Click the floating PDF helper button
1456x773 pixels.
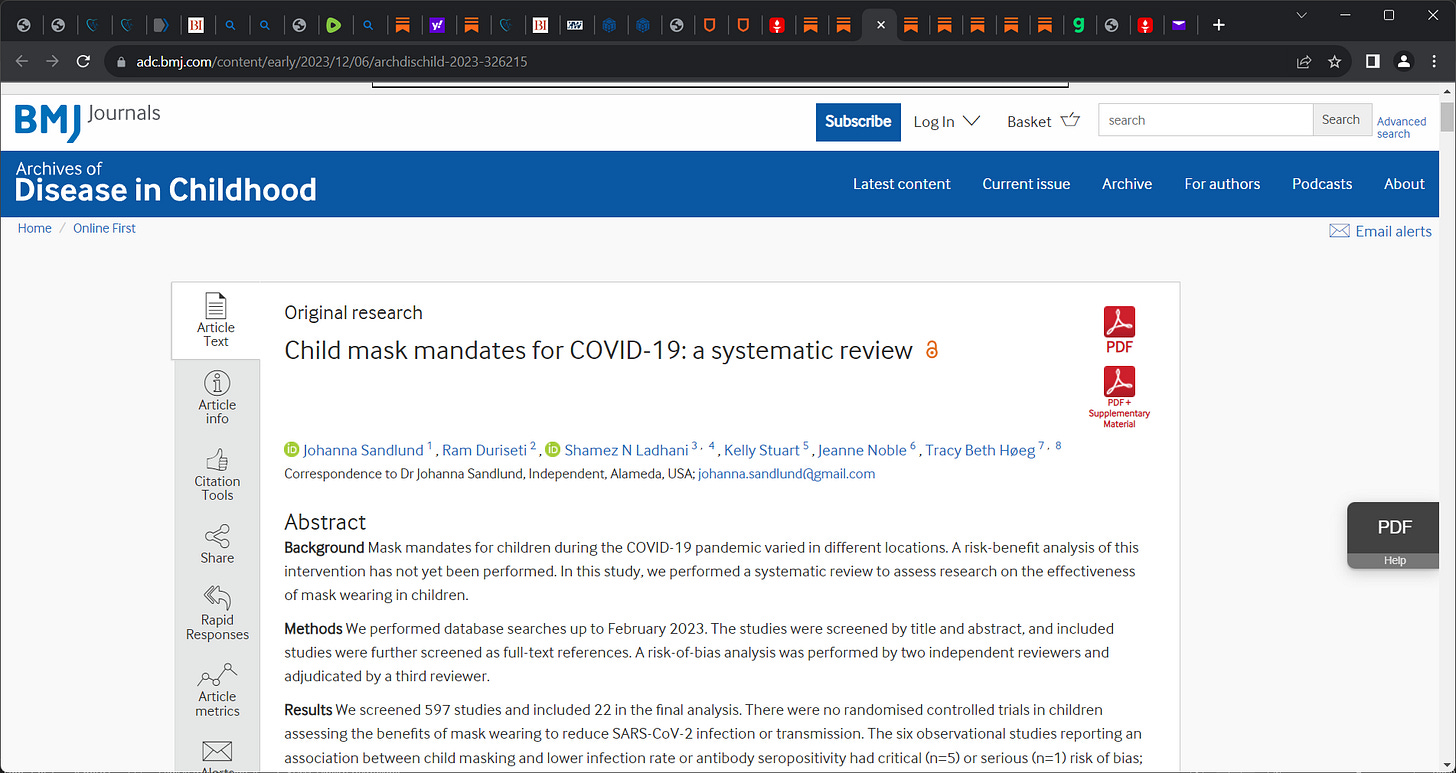[1395, 527]
